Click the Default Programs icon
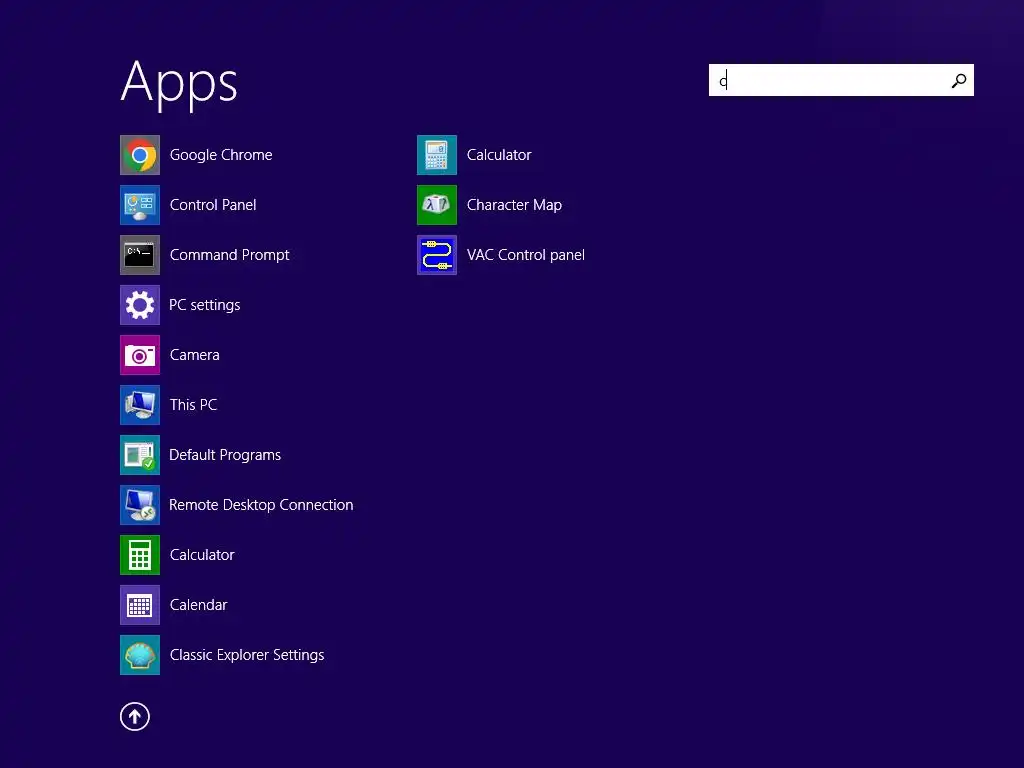1024x768 pixels. (x=140, y=455)
